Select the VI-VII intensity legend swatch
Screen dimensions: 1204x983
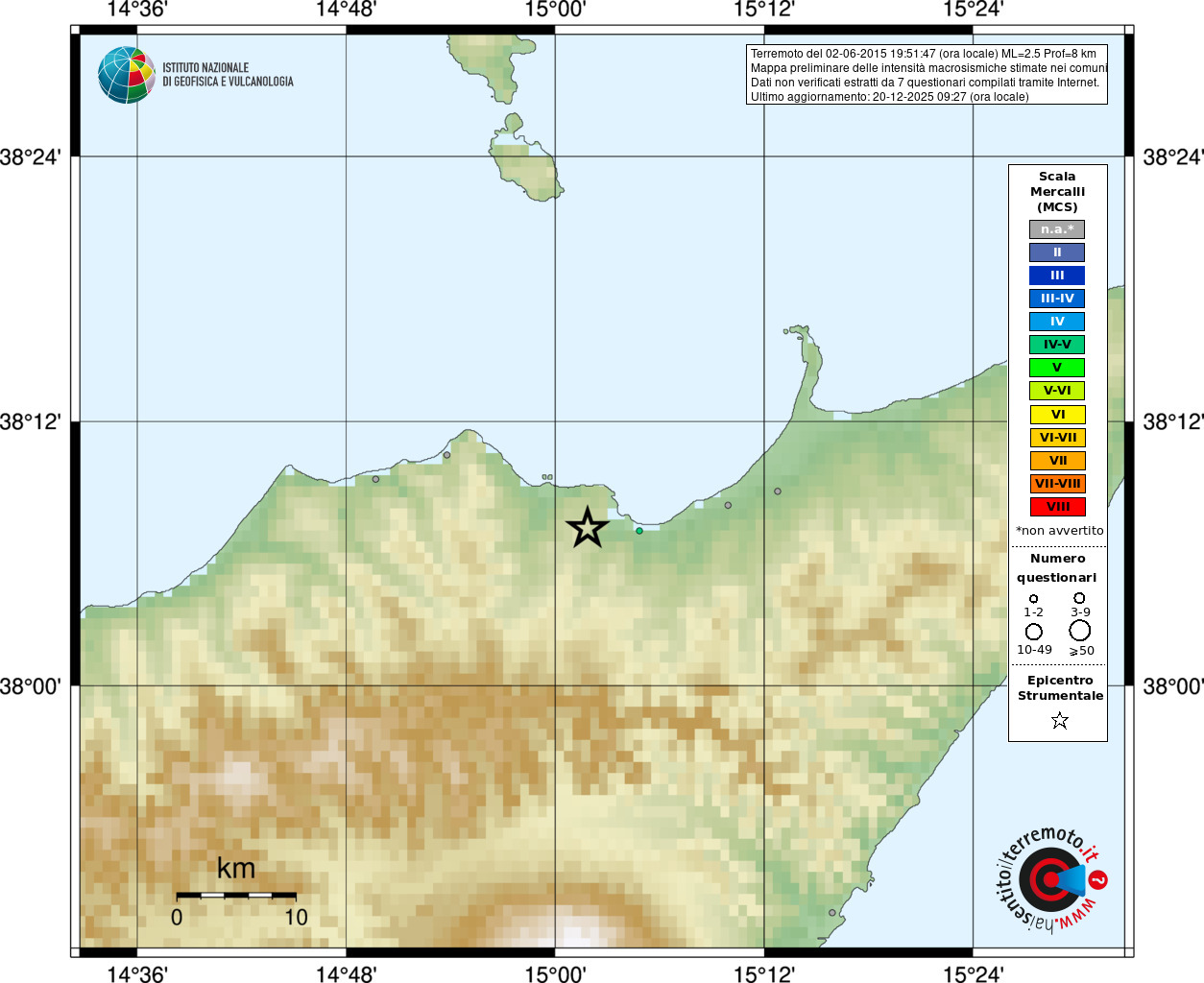pos(1057,438)
